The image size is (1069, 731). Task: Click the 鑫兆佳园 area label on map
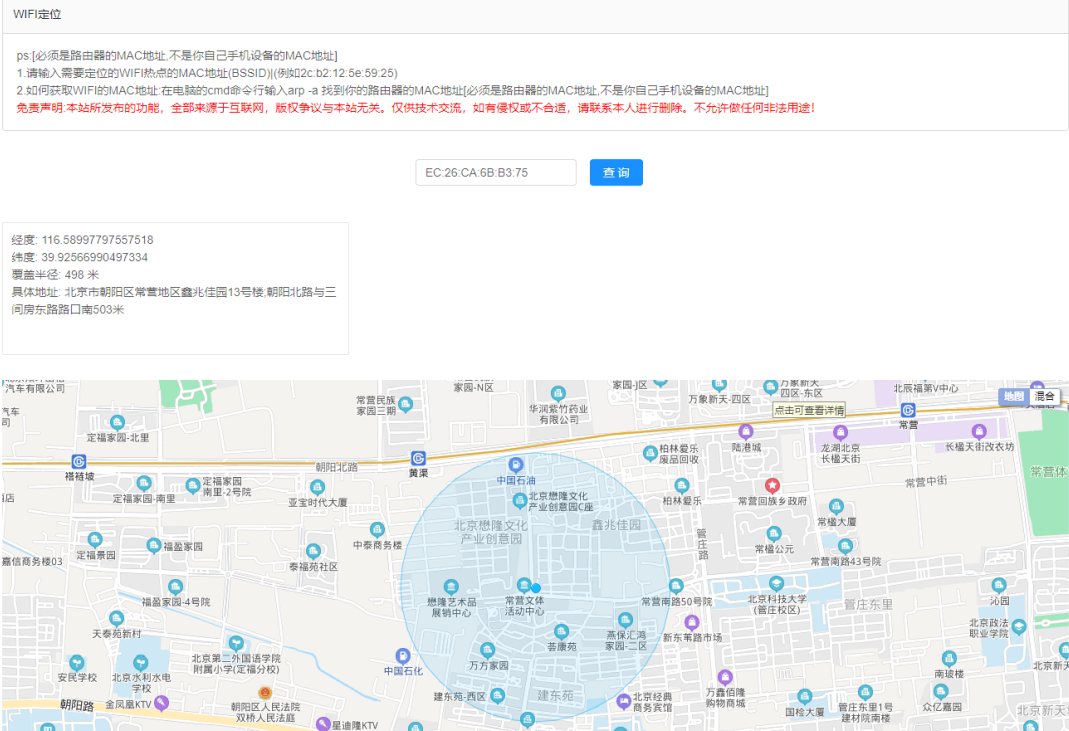(x=616, y=524)
